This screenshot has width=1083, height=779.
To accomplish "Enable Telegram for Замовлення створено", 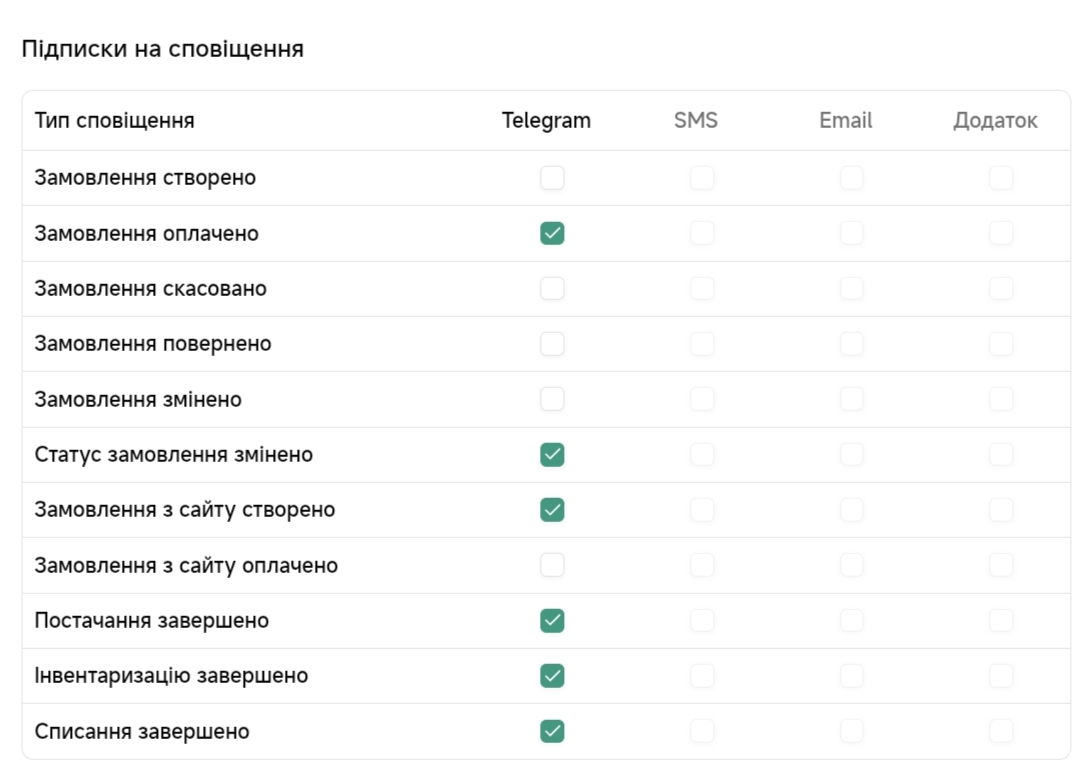I will [x=552, y=178].
